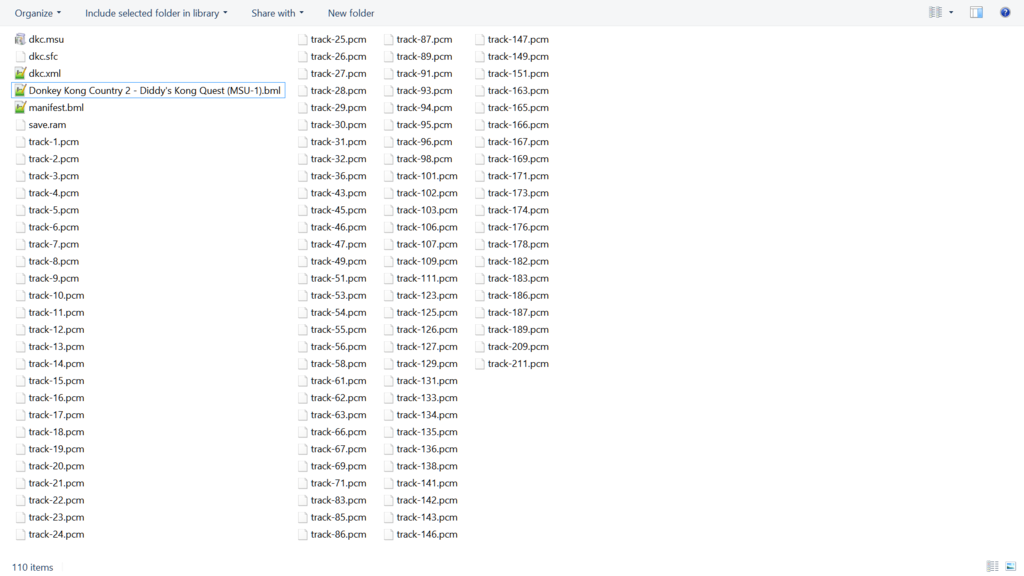1024x576 pixels.
Task: Open Help with the question mark button
Action: point(1005,12)
